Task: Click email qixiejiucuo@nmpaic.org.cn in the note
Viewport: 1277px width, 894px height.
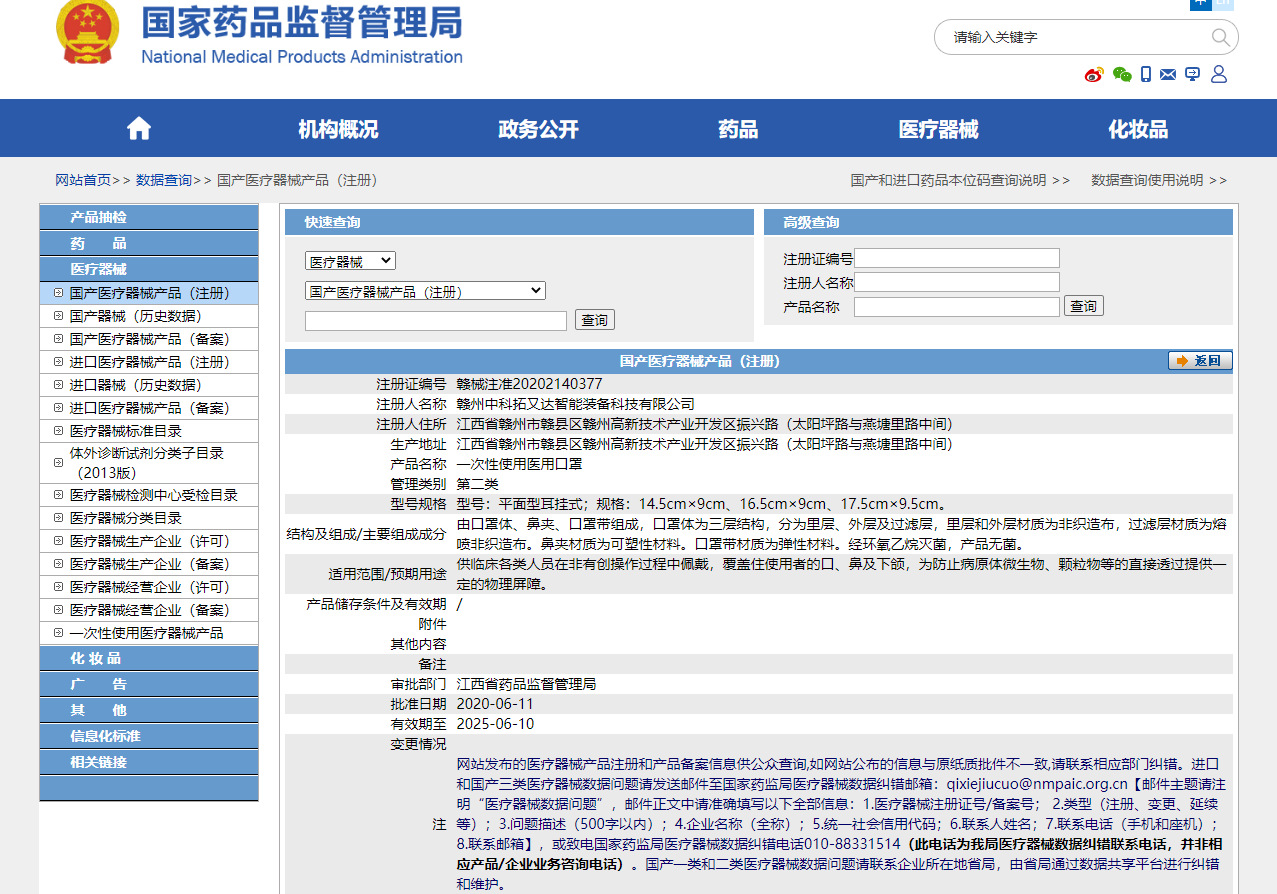Action: point(1037,784)
